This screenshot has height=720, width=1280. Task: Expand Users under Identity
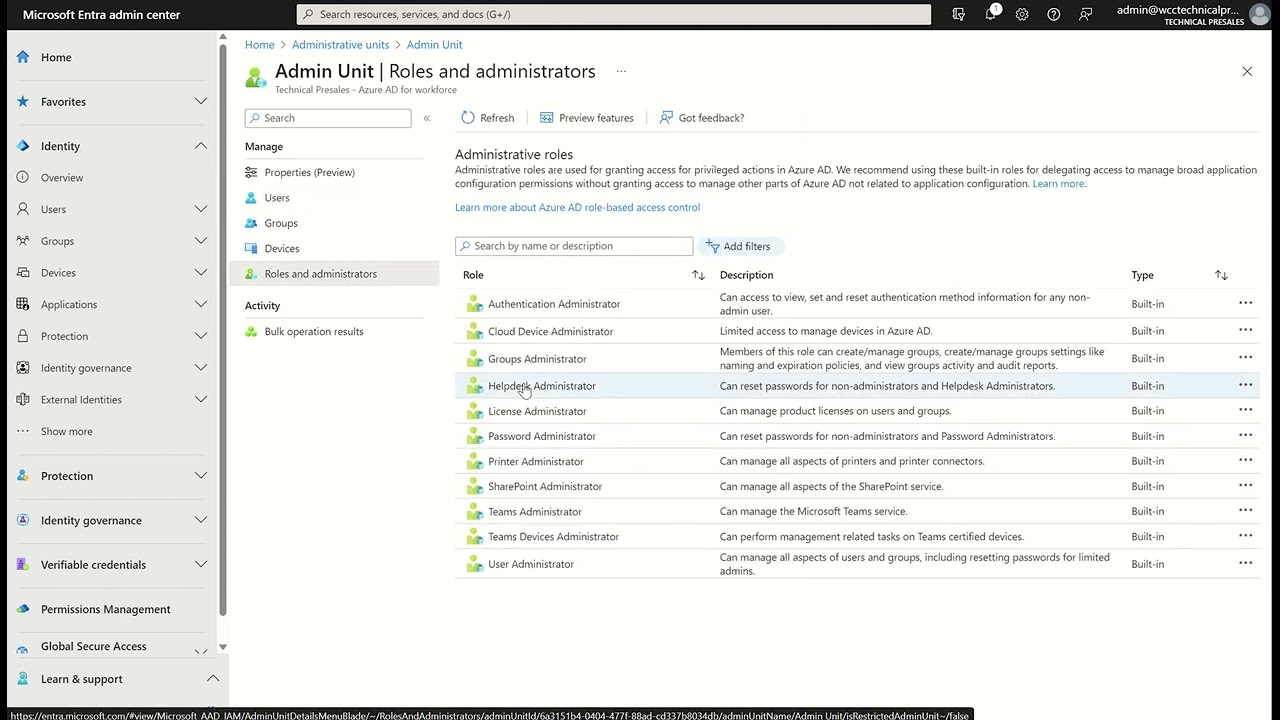tap(201, 209)
